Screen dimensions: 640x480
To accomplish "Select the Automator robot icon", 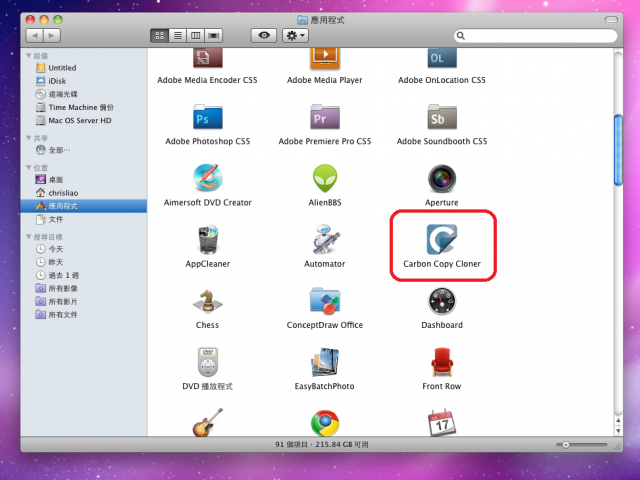I will pyautogui.click(x=325, y=239).
